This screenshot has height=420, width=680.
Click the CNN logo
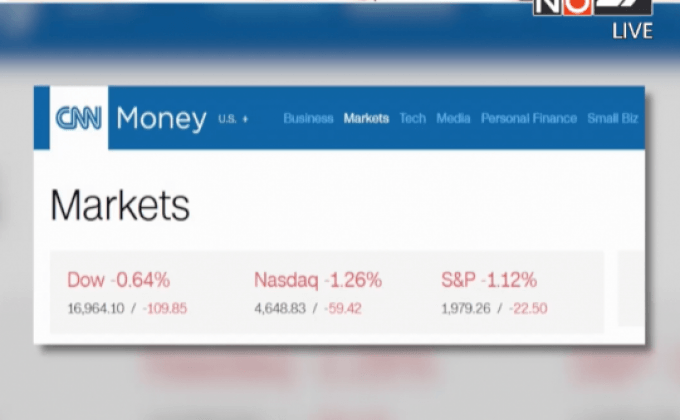pos(77,119)
